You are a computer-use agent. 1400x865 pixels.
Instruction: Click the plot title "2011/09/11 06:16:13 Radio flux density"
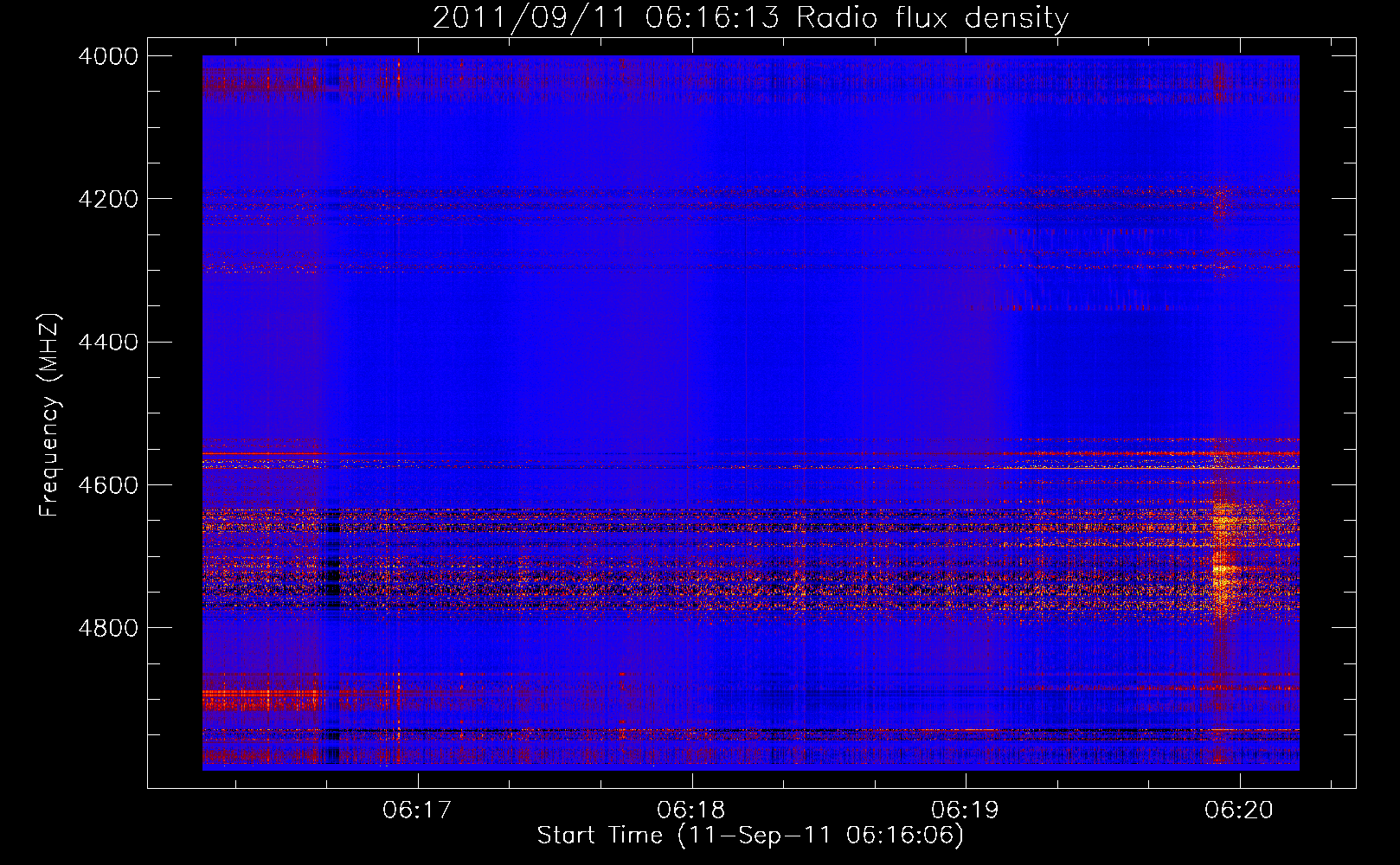point(750,18)
